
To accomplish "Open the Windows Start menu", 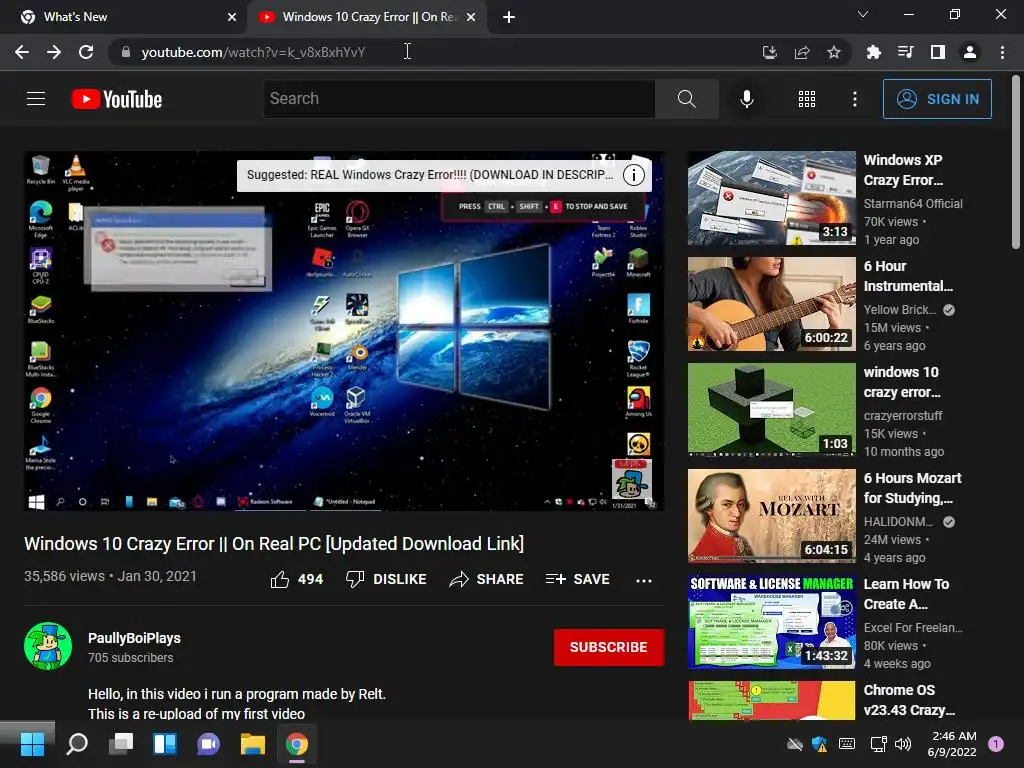I will (x=32, y=744).
